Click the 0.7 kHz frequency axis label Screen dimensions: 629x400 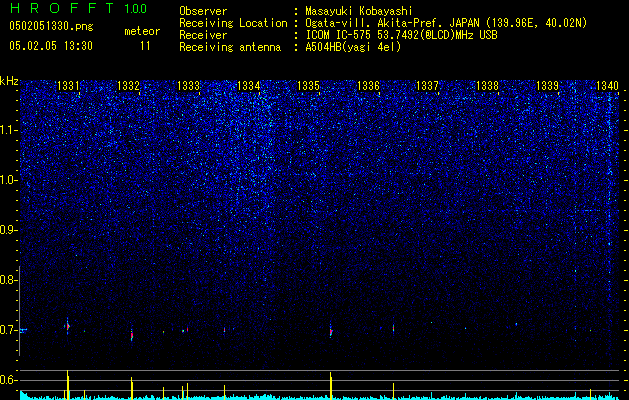8,330
